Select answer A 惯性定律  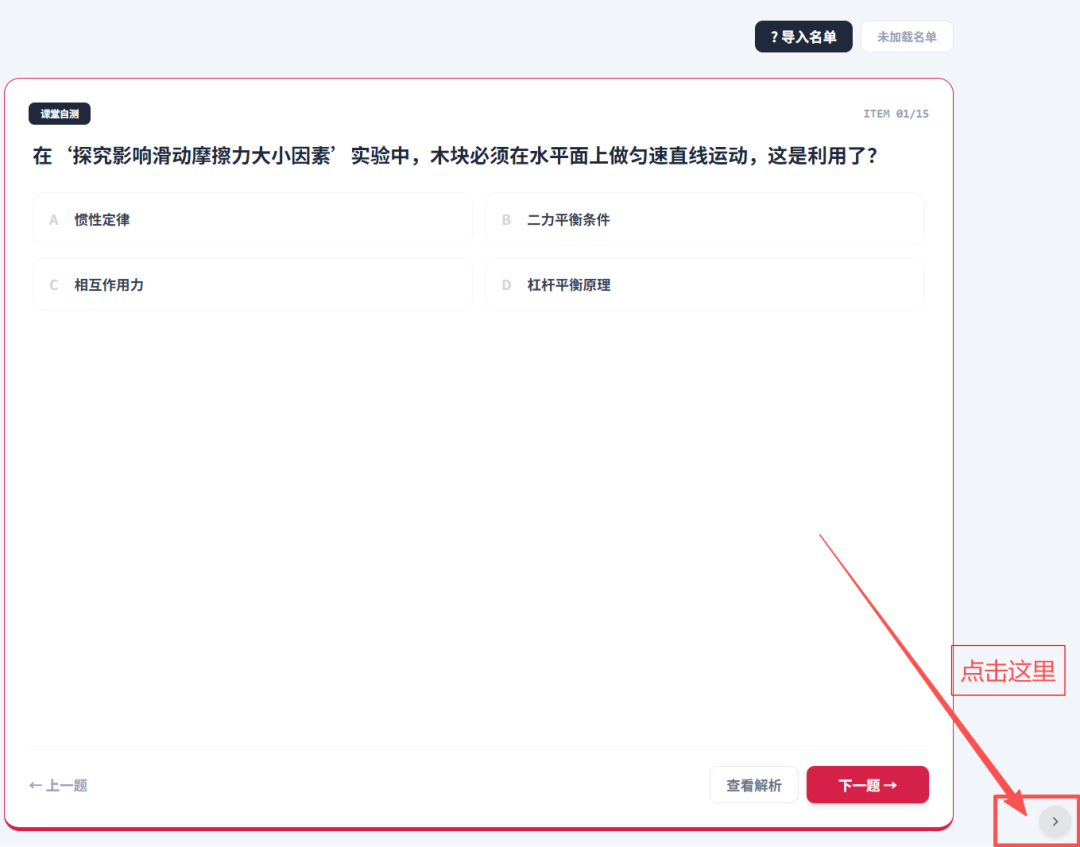pyautogui.click(x=252, y=219)
